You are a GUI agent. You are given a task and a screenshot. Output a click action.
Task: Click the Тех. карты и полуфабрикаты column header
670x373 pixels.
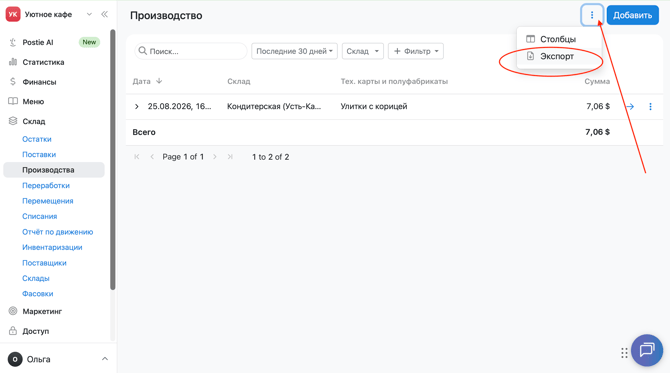point(394,81)
